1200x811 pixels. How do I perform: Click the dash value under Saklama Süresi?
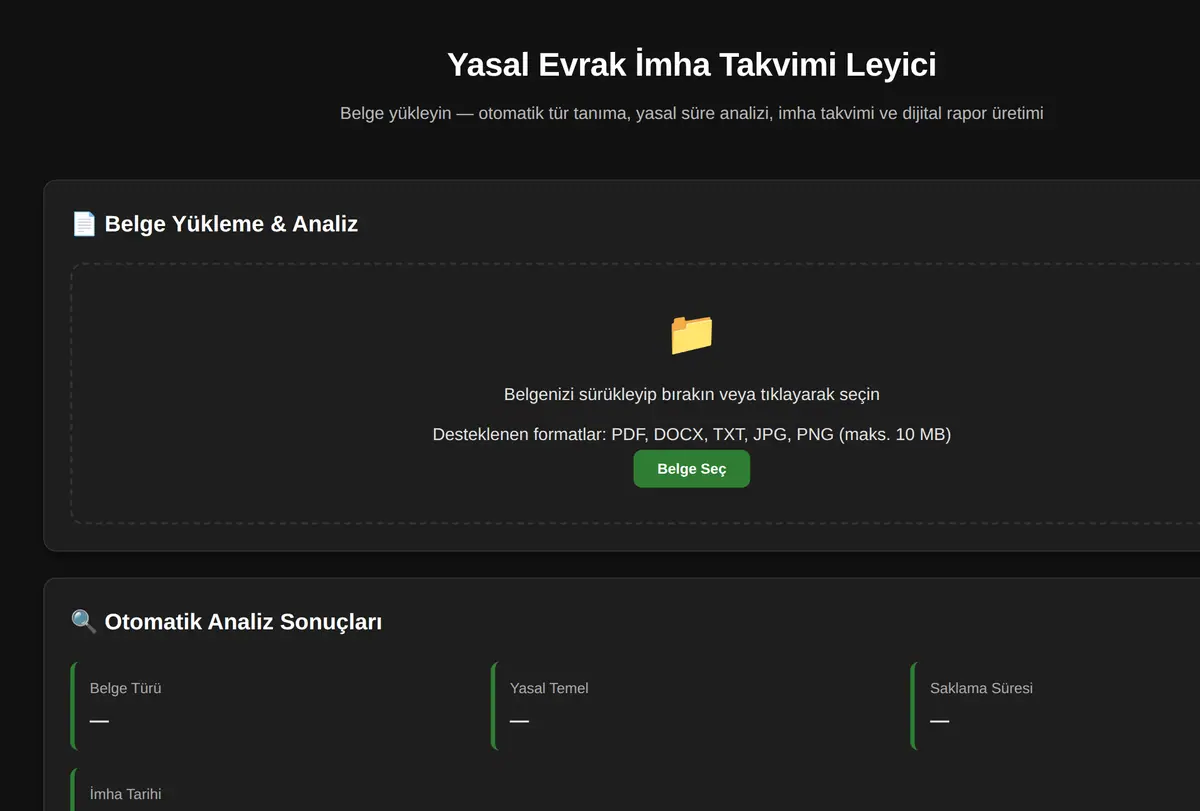point(939,720)
